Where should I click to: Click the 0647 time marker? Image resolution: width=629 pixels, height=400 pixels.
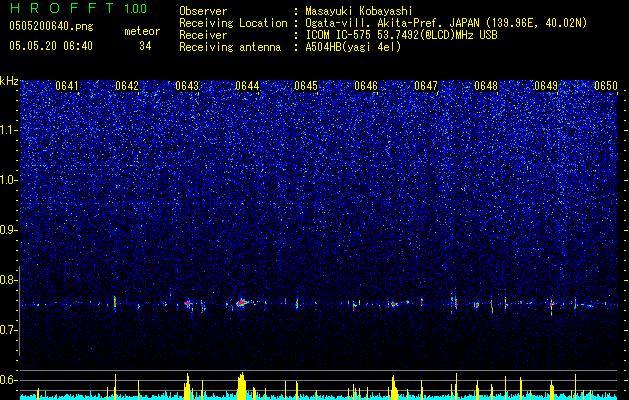click(426, 86)
